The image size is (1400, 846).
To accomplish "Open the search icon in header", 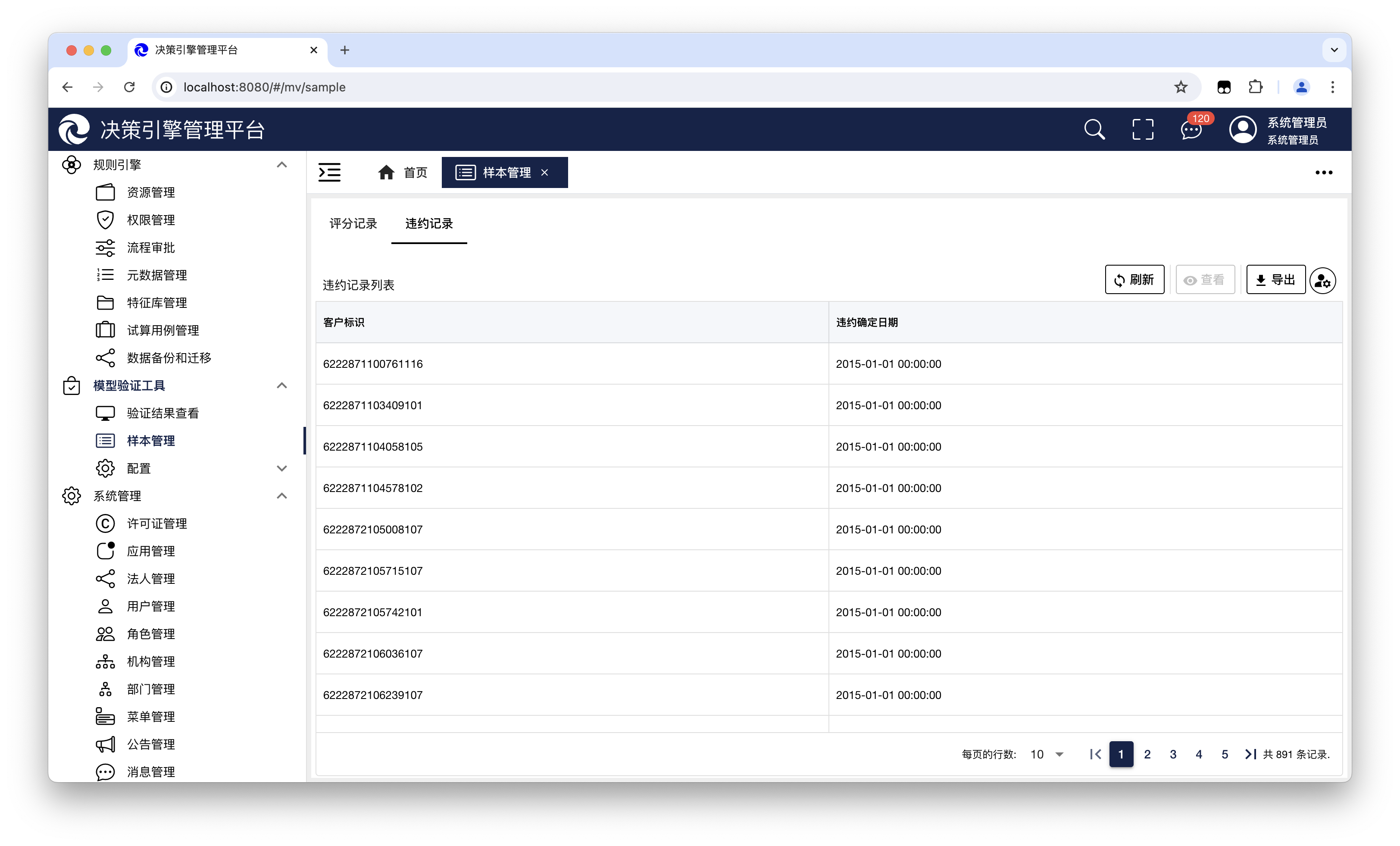I will [x=1094, y=130].
